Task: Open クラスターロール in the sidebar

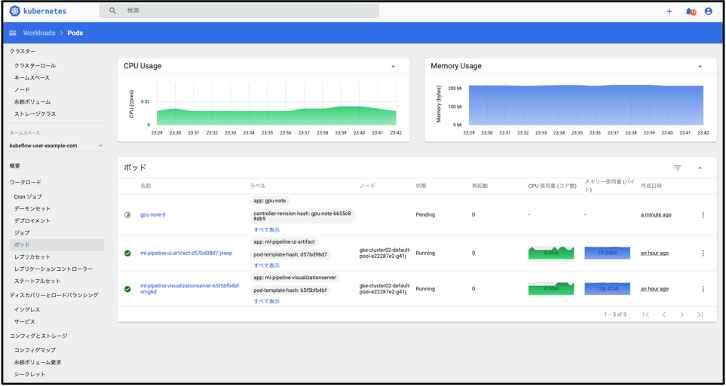Action: click(x=35, y=66)
